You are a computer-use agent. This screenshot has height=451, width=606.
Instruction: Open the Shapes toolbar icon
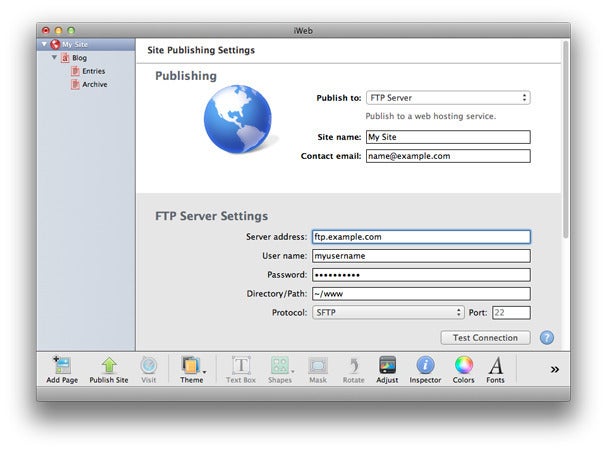[x=280, y=365]
